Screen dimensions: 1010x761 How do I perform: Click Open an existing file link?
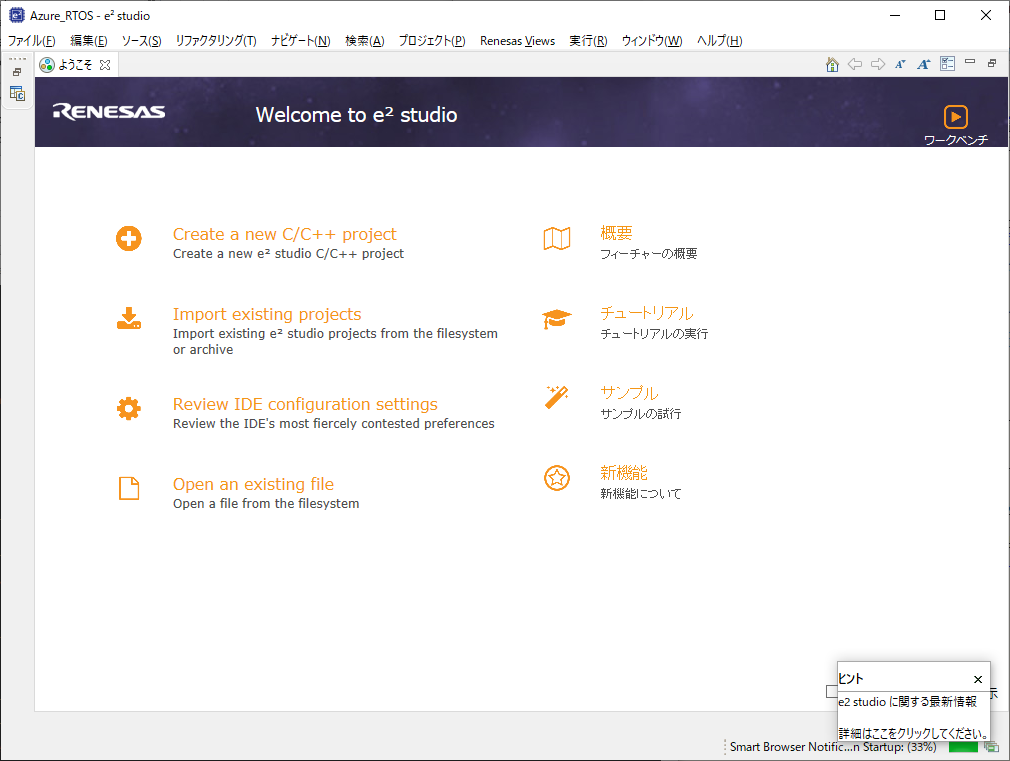pos(253,484)
